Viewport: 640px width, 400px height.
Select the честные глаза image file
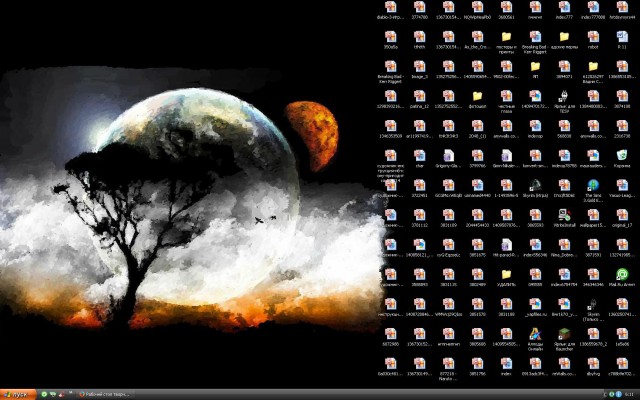506,96
